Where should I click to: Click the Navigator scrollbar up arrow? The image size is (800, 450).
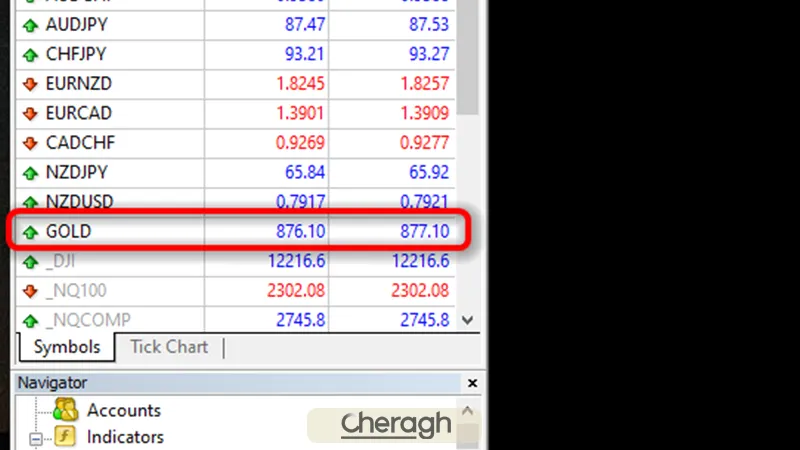468,411
